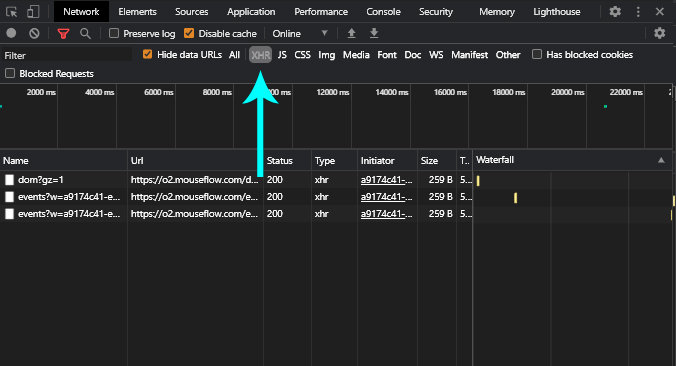Viewport: 676px width, 366px height.
Task: Sort by the Size column header
Action: (x=437, y=160)
